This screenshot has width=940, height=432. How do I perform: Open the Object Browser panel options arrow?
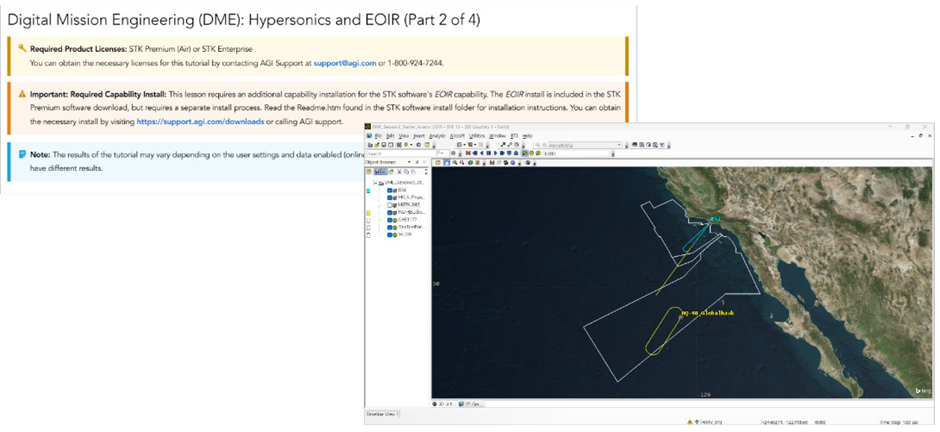[x=409, y=162]
